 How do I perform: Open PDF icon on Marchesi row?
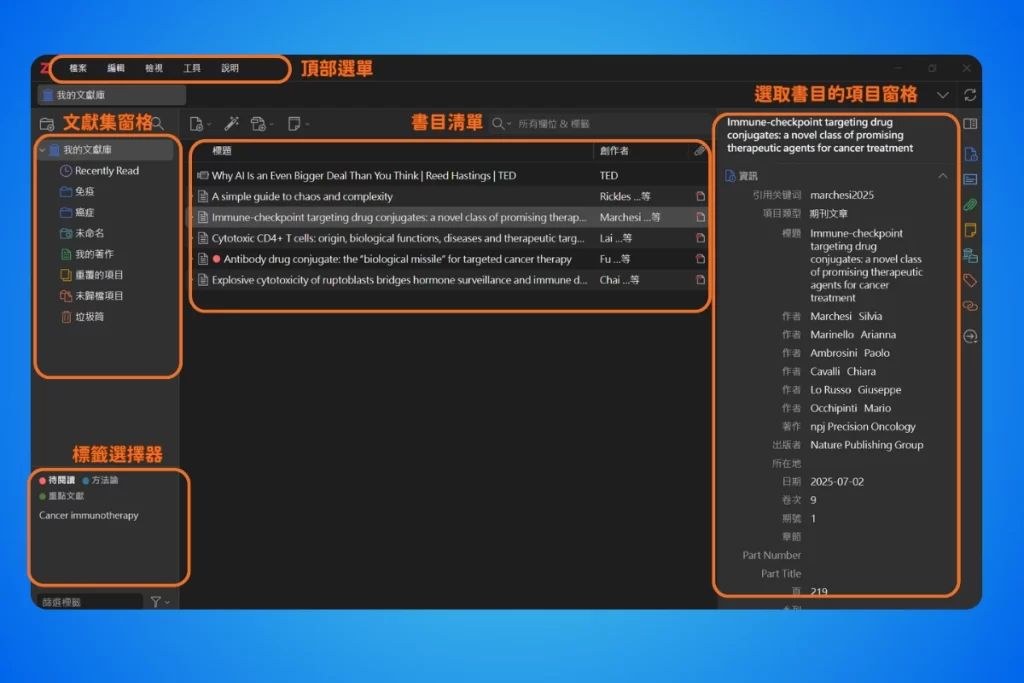tap(700, 217)
